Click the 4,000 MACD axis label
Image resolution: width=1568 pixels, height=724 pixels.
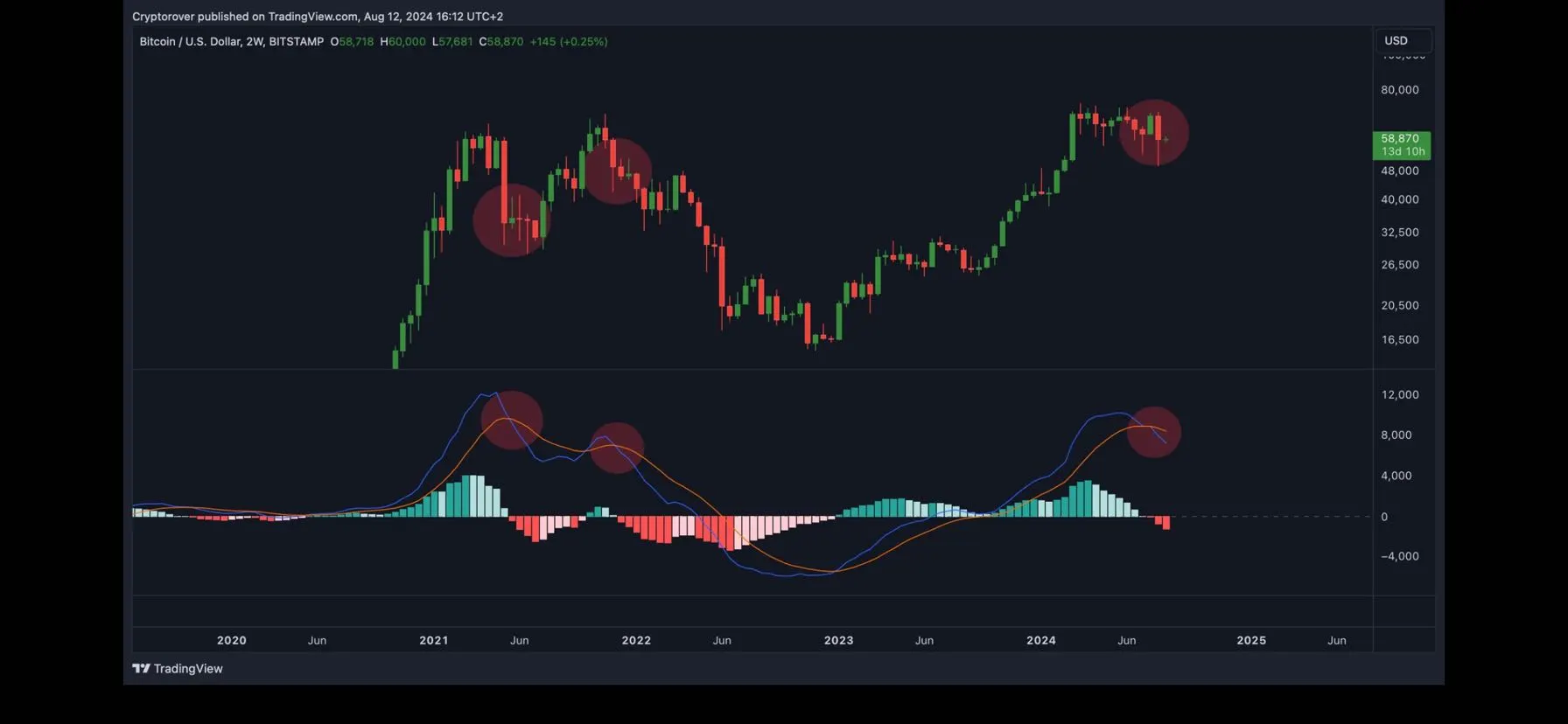1396,477
